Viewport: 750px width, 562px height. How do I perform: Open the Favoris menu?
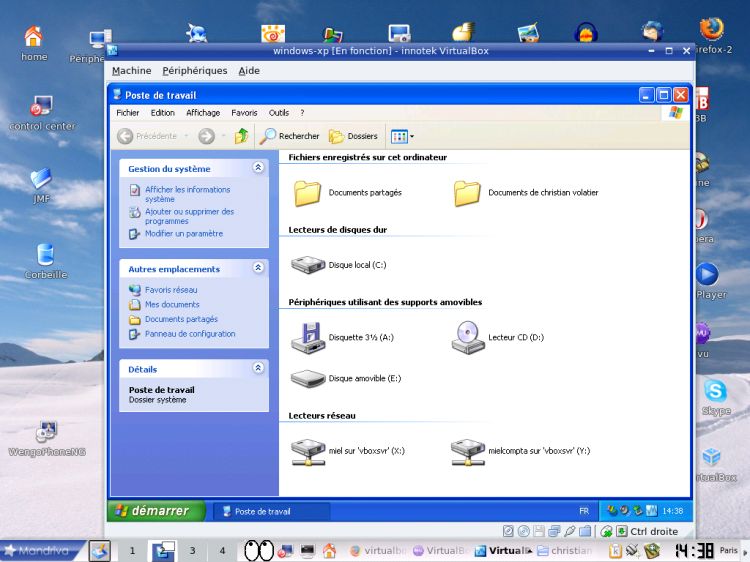[x=244, y=113]
